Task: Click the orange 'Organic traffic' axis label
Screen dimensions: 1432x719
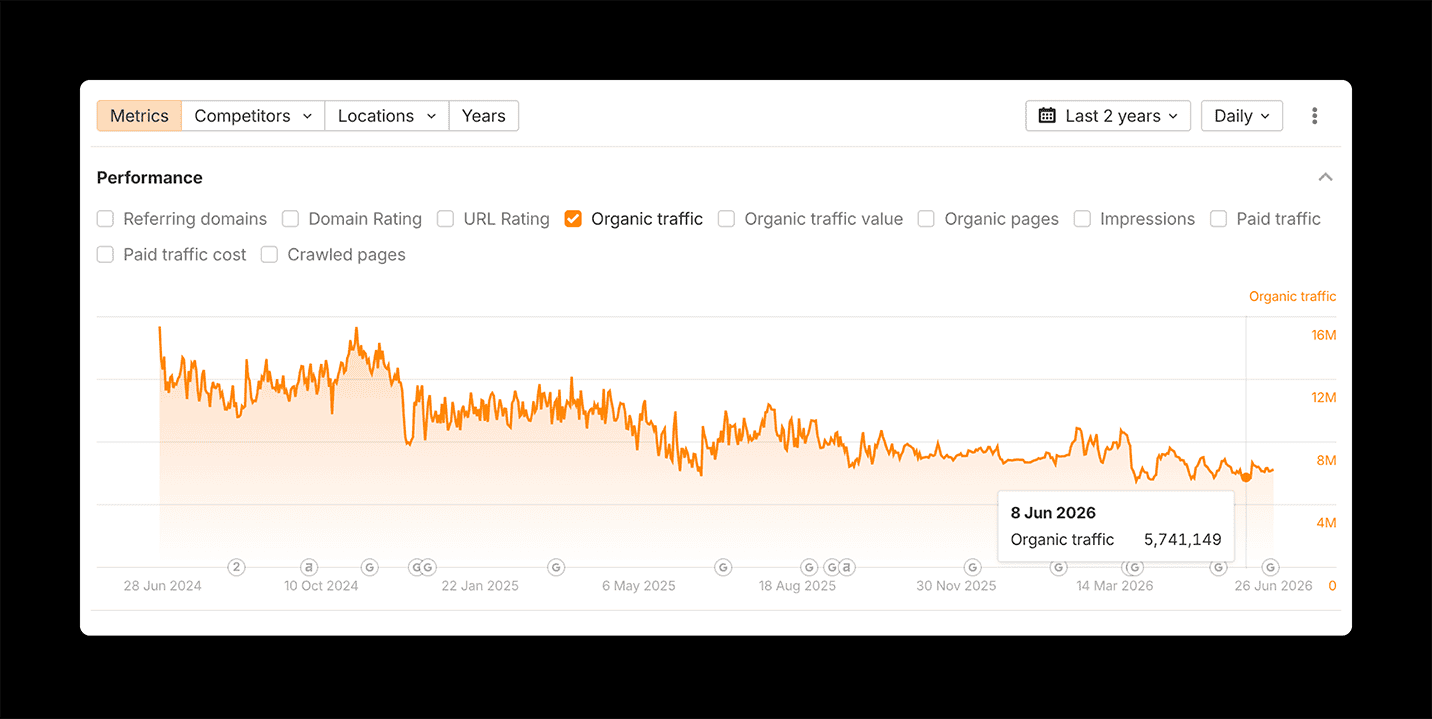Action: (1292, 297)
